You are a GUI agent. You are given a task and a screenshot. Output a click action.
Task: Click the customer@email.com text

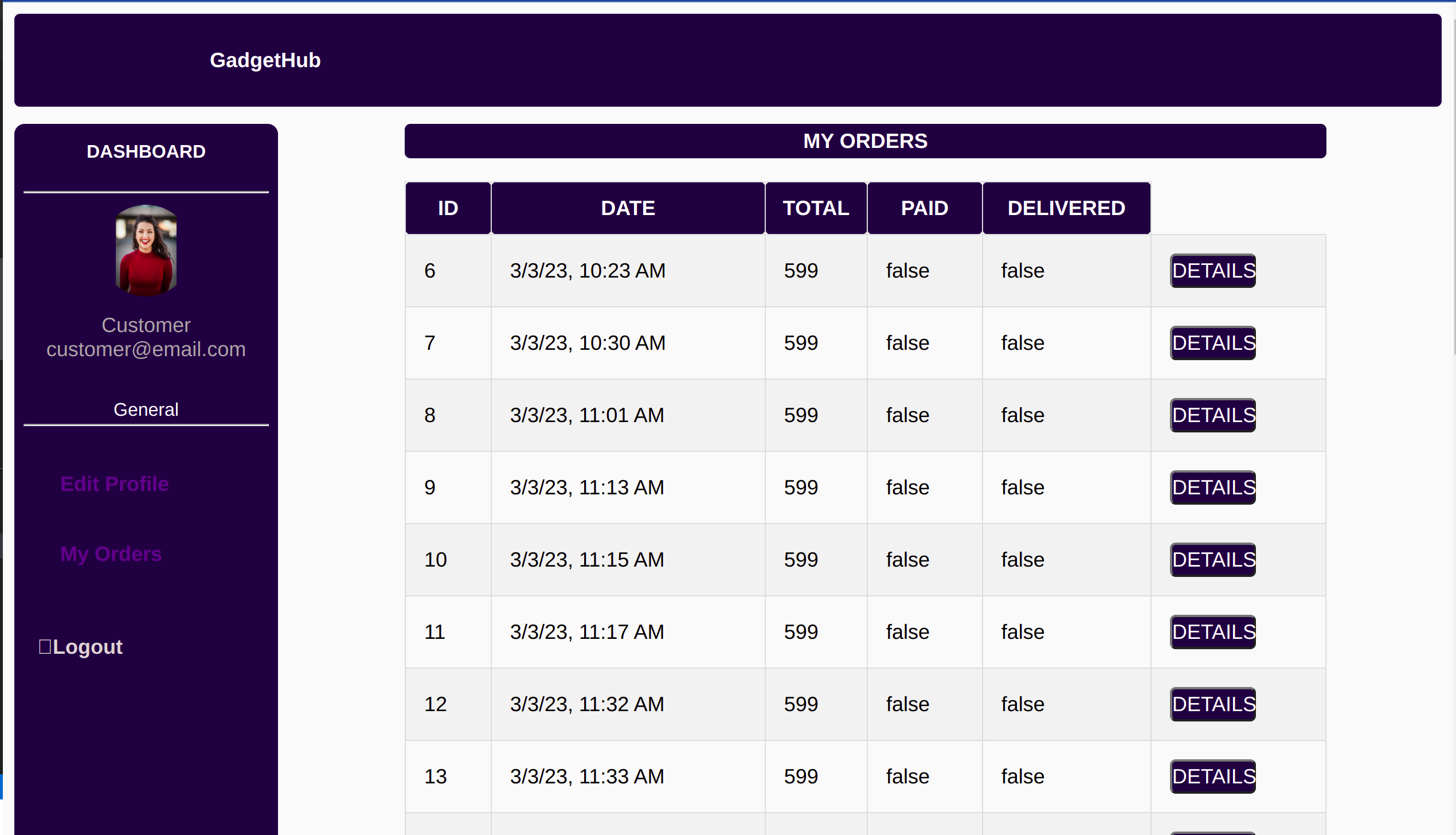pos(146,349)
